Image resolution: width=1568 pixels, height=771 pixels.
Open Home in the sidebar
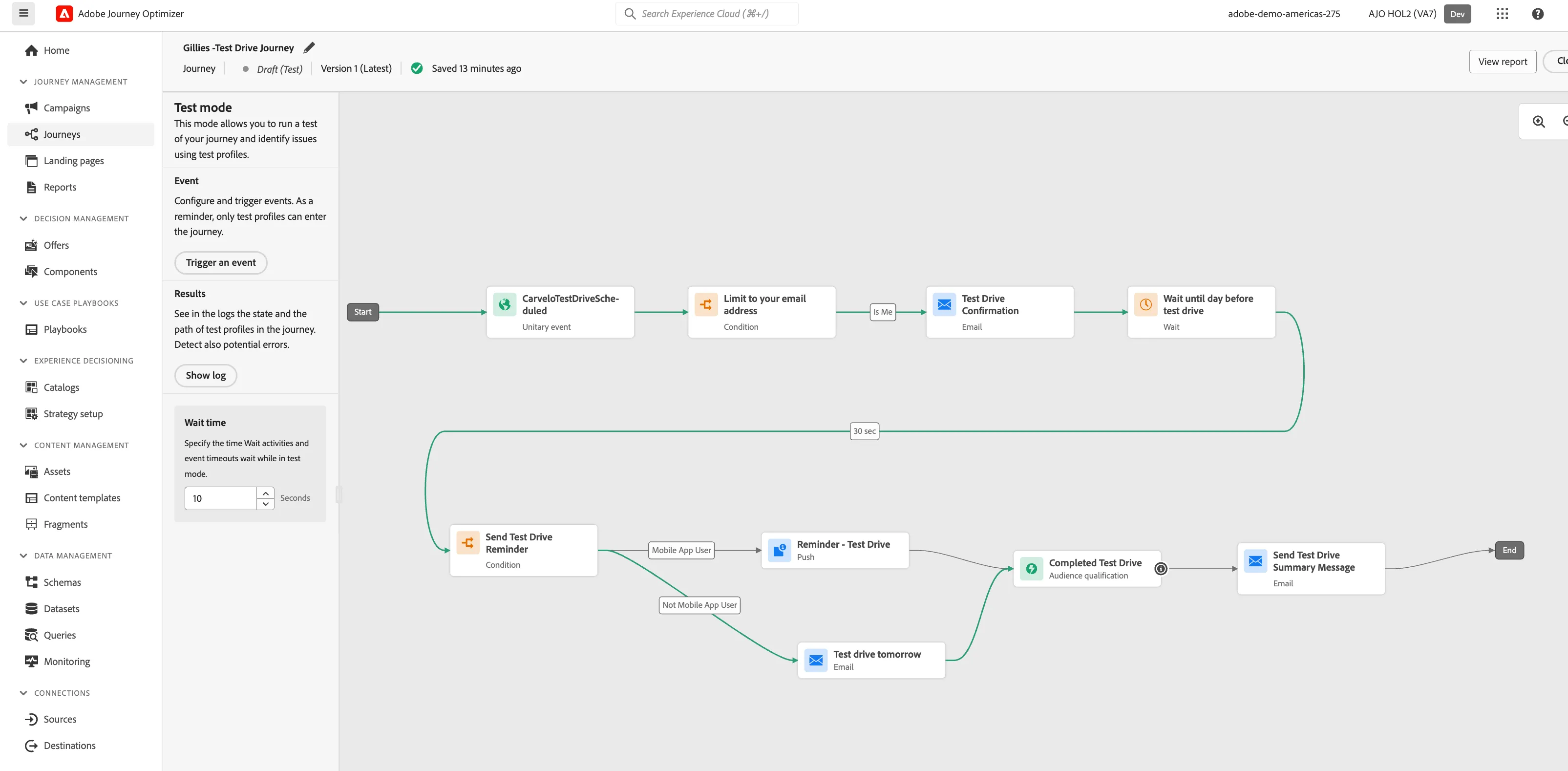click(80, 50)
